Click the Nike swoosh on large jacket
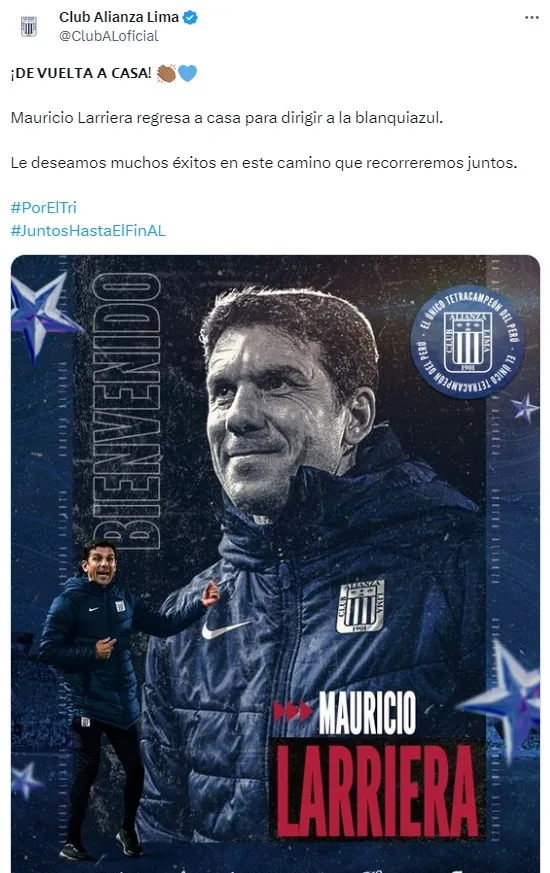Image resolution: width=550 pixels, height=873 pixels. [x=225, y=630]
